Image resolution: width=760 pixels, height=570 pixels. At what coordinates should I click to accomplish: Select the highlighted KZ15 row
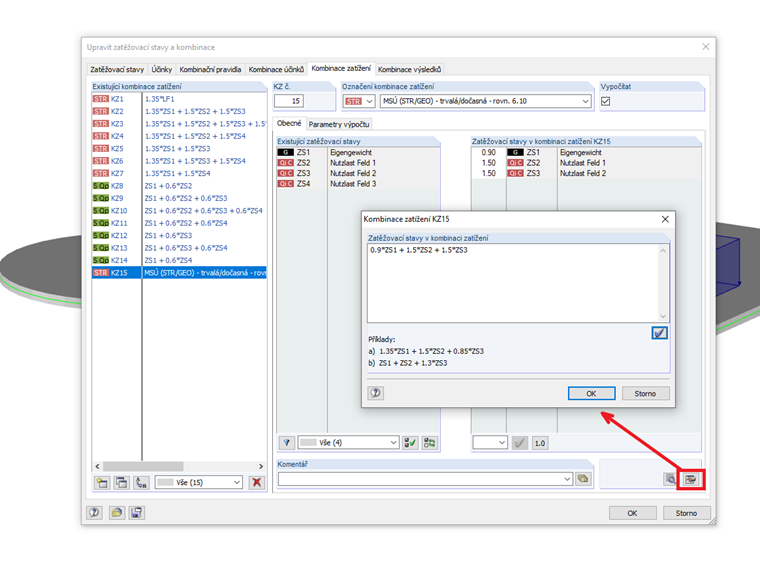pos(179,272)
